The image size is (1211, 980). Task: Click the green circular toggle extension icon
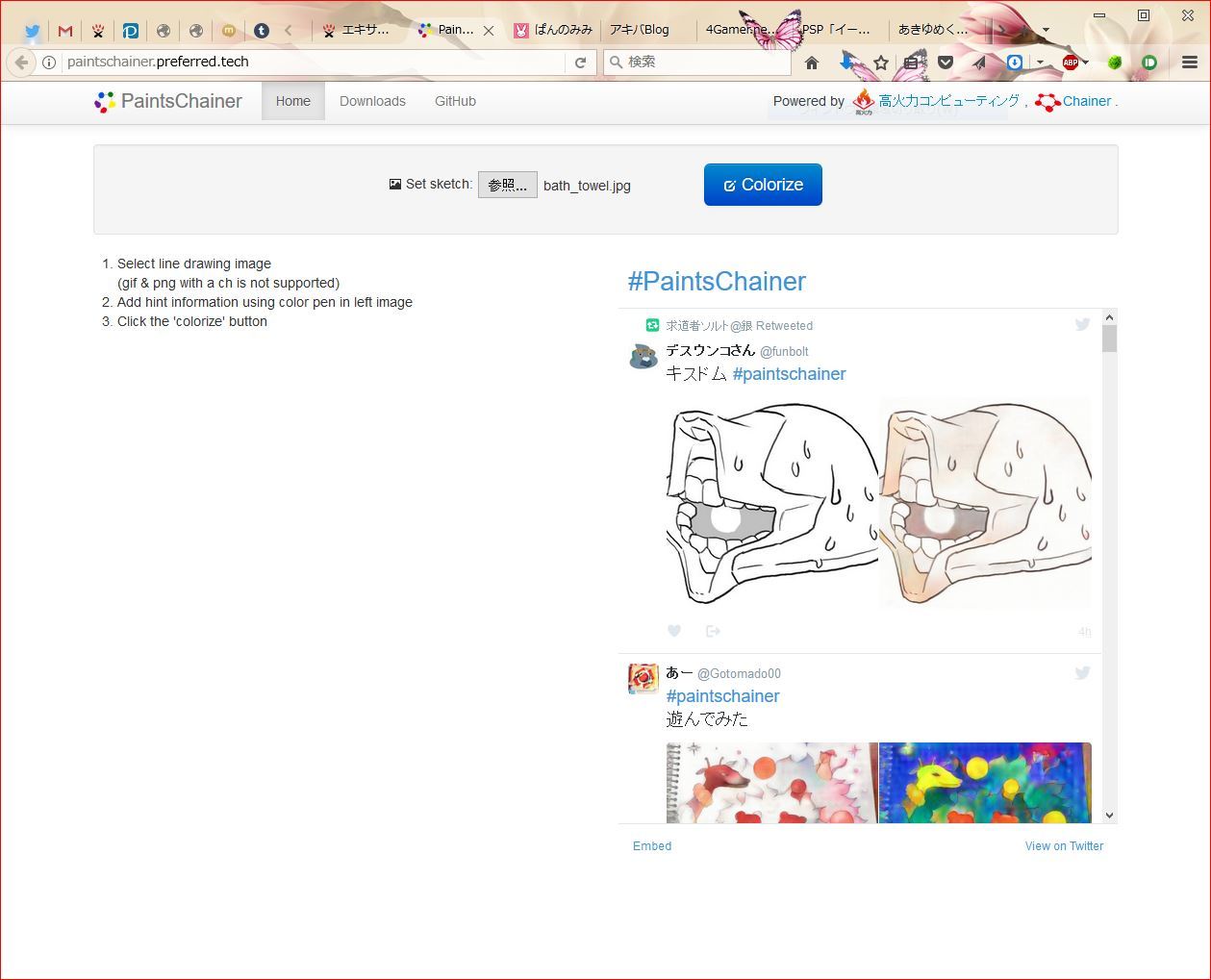[1148, 63]
